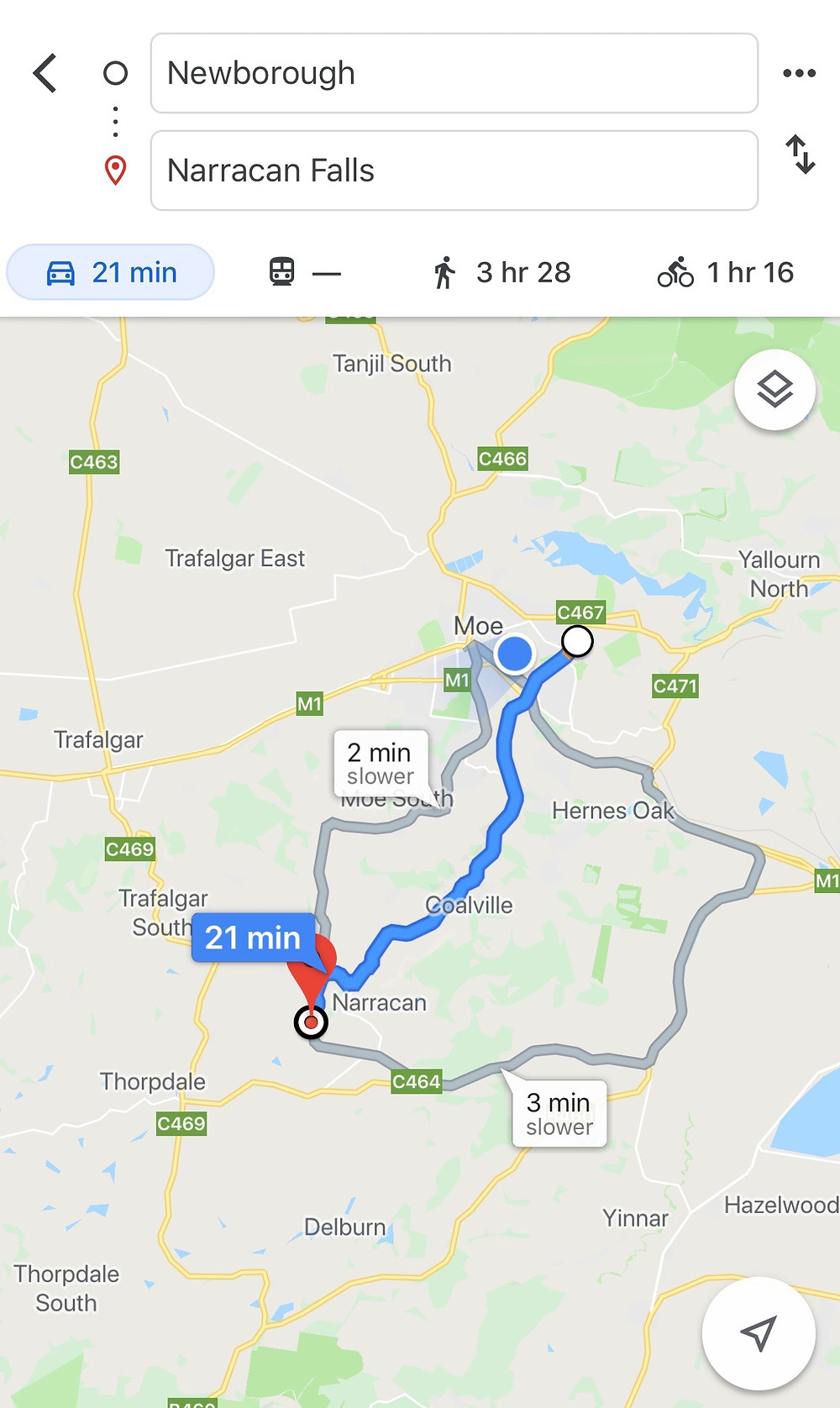Swap start and destination with reverse arrows

click(x=800, y=155)
